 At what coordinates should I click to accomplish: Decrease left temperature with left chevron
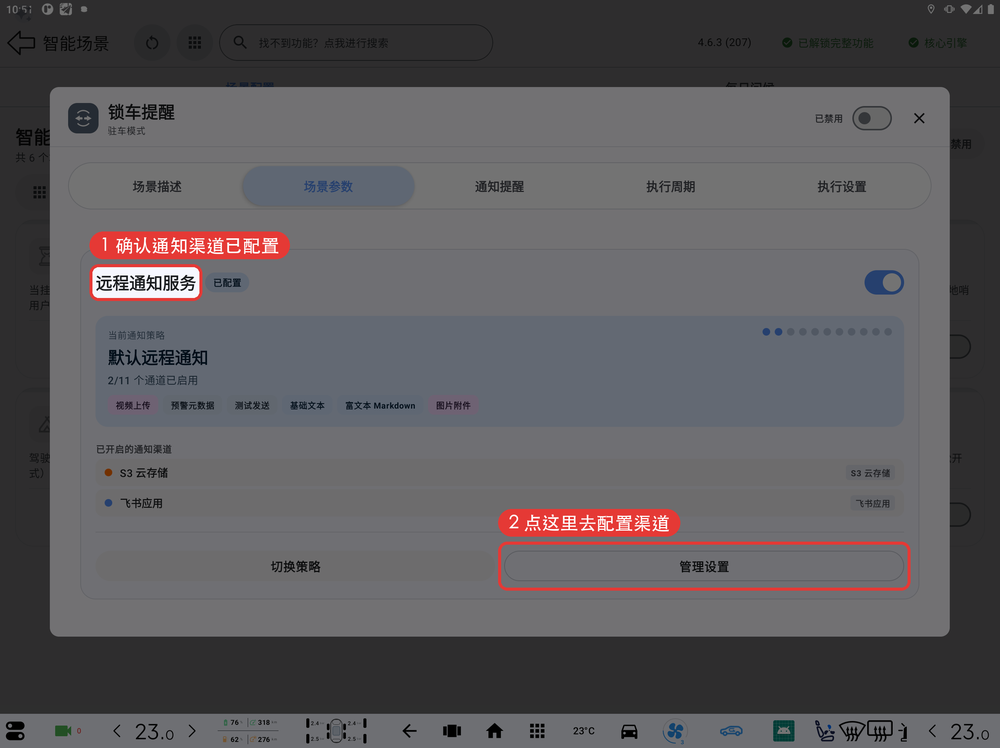[x=117, y=731]
